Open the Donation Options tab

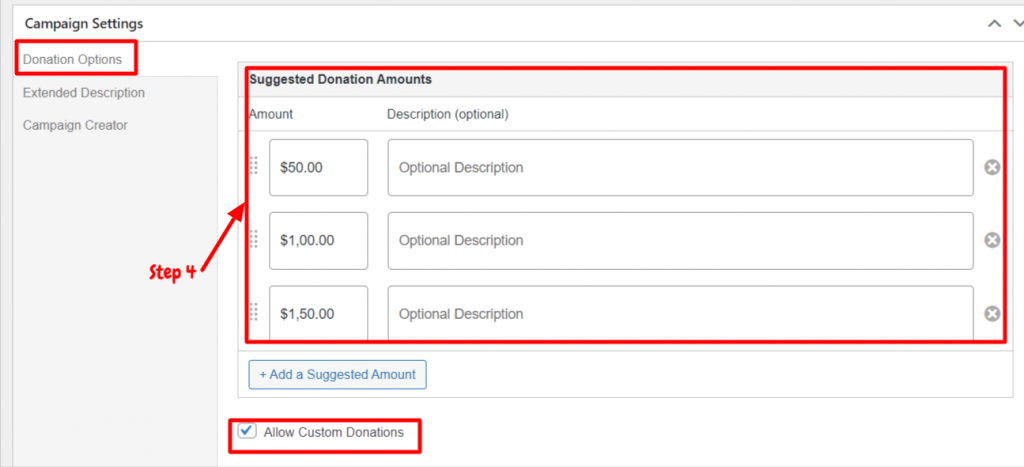tap(72, 59)
